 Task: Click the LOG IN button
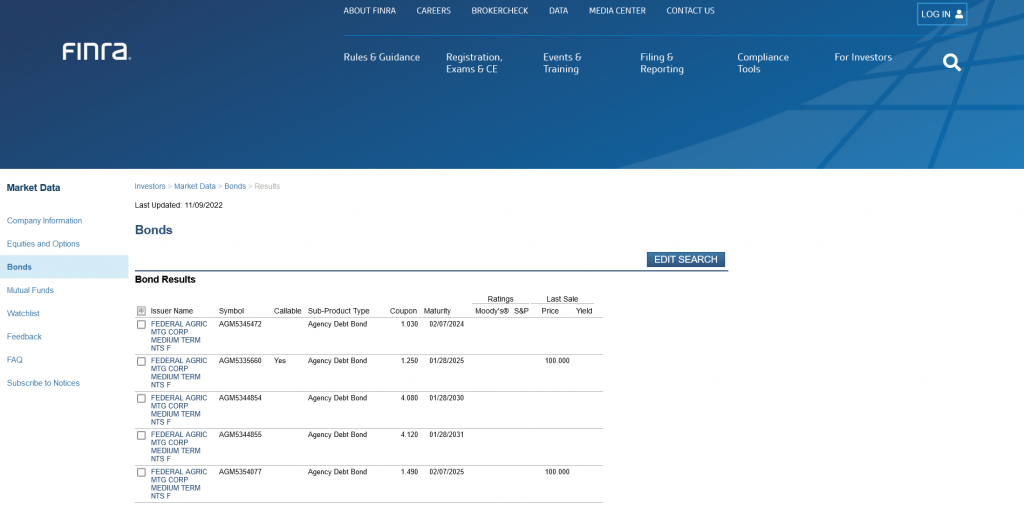[942, 14]
